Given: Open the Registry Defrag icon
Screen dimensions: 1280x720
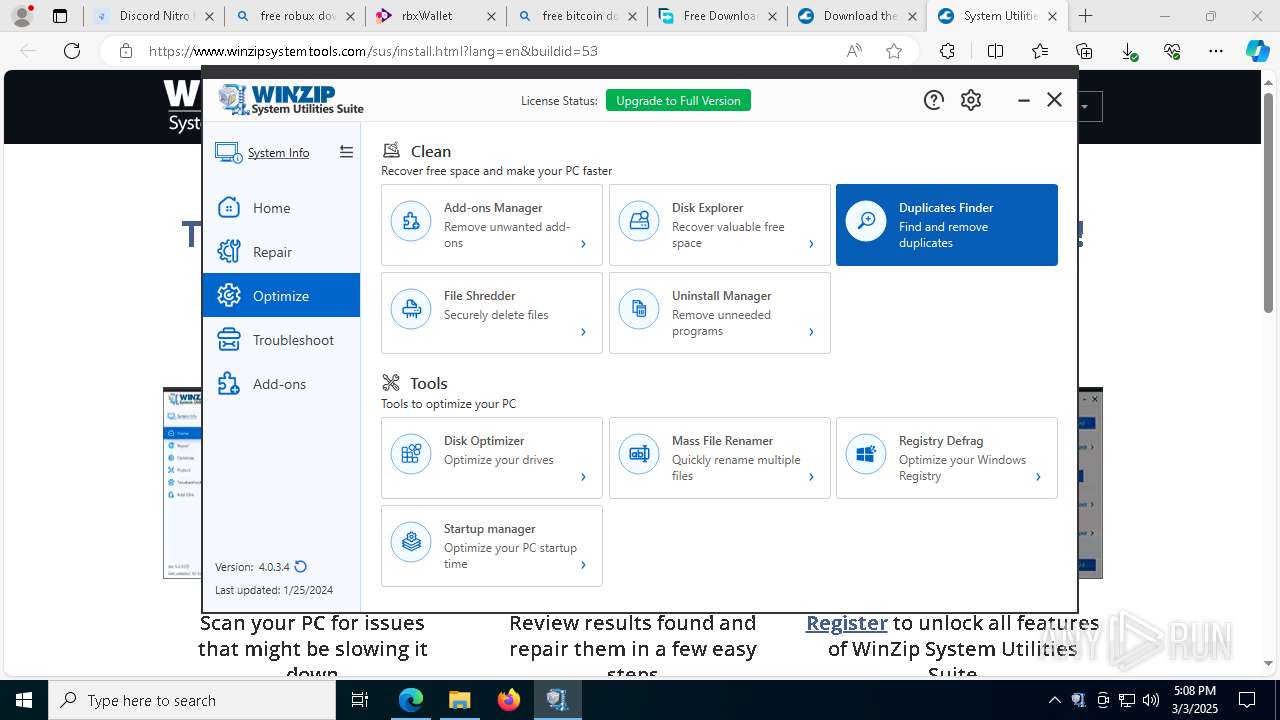Looking at the screenshot, I should tap(866, 454).
